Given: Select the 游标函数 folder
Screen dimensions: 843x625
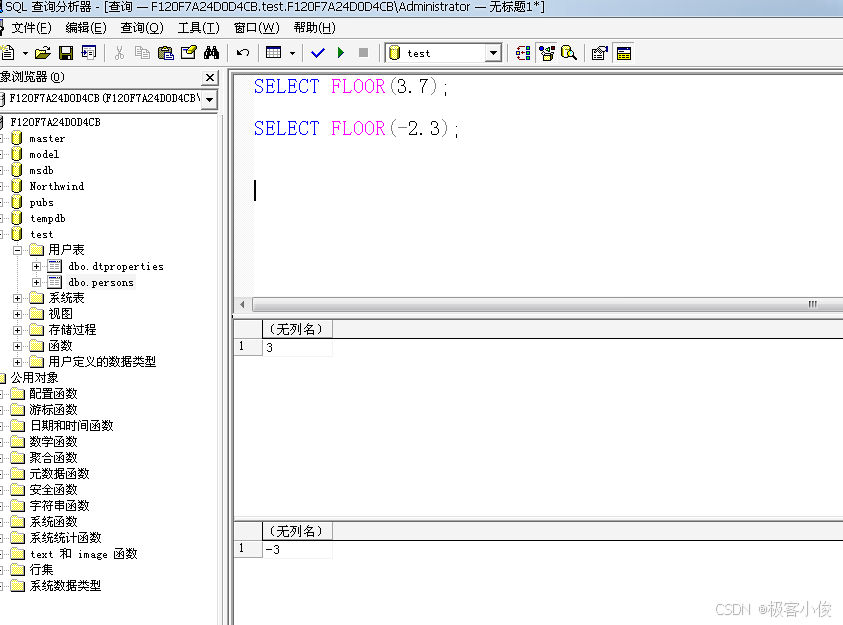Looking at the screenshot, I should pos(53,410).
